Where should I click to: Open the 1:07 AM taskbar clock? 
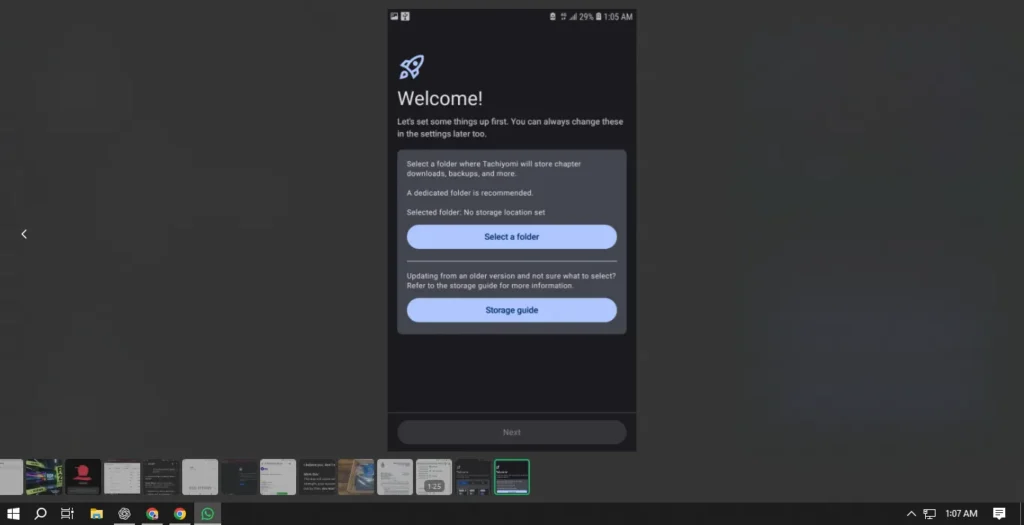pos(961,514)
